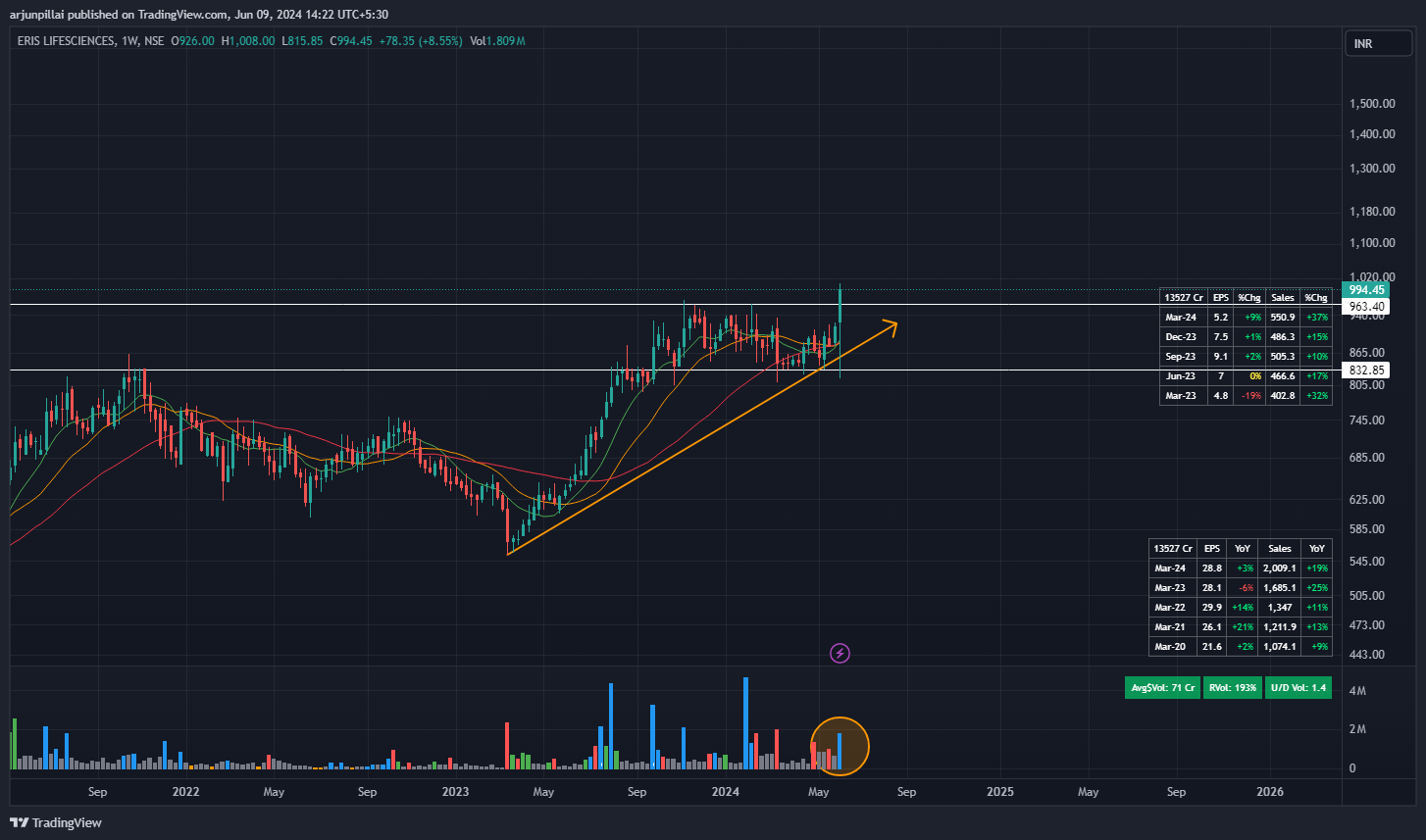Click quarterly sales value 486.3
1426x840 pixels.
1282,337
